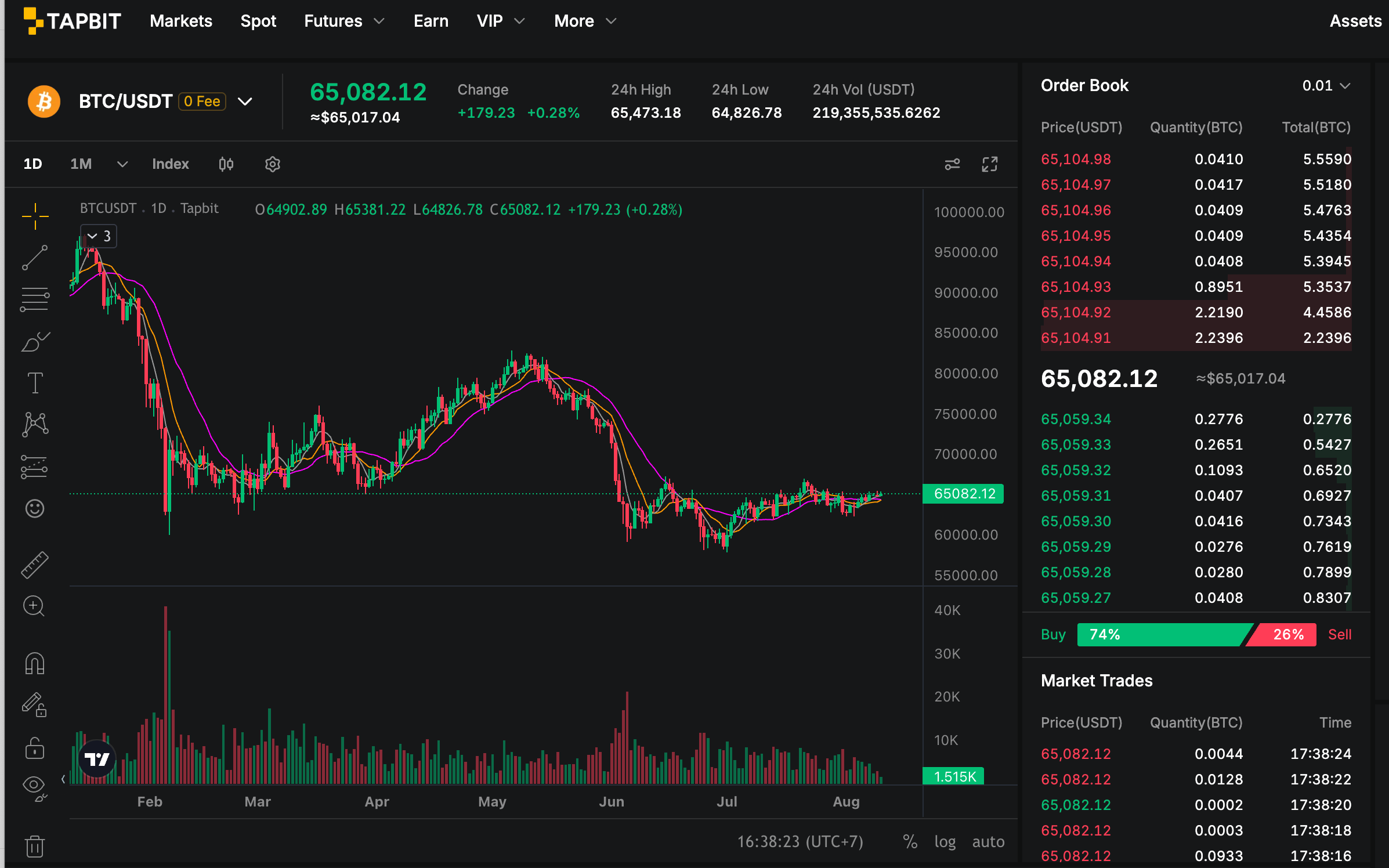
Task: Open the emoji icons tool
Action: (35, 508)
